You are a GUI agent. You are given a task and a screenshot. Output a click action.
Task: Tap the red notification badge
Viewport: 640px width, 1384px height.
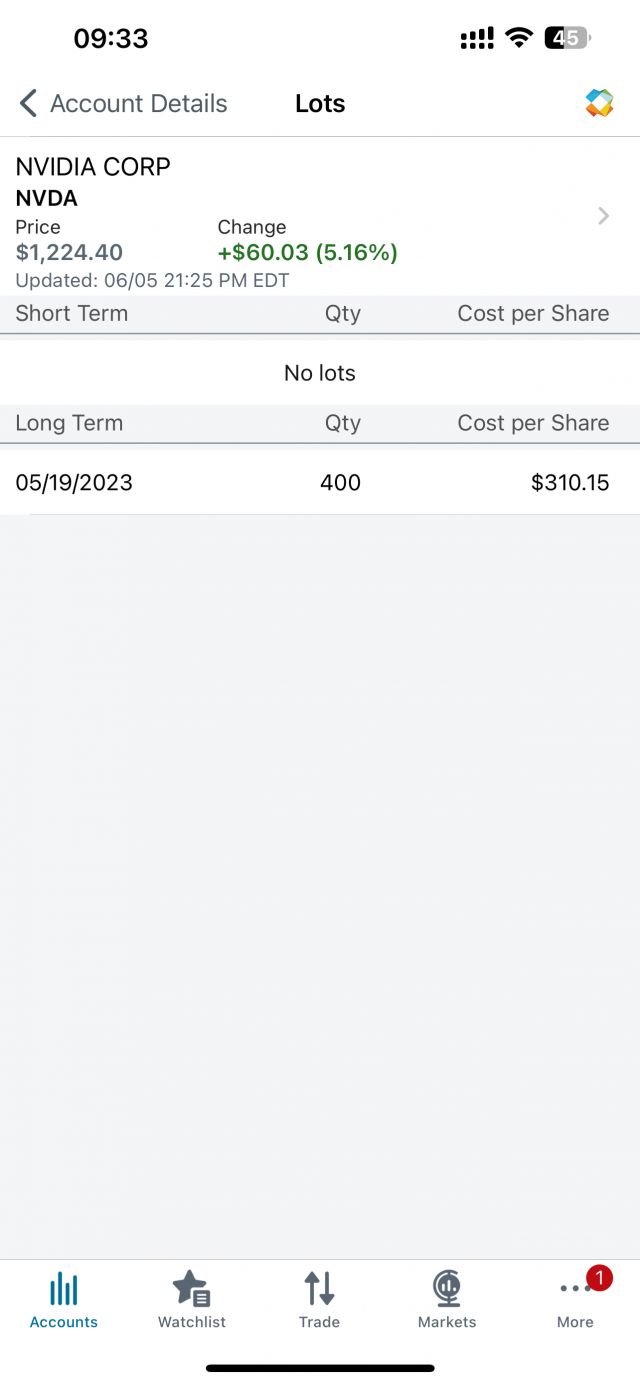coord(599,1277)
